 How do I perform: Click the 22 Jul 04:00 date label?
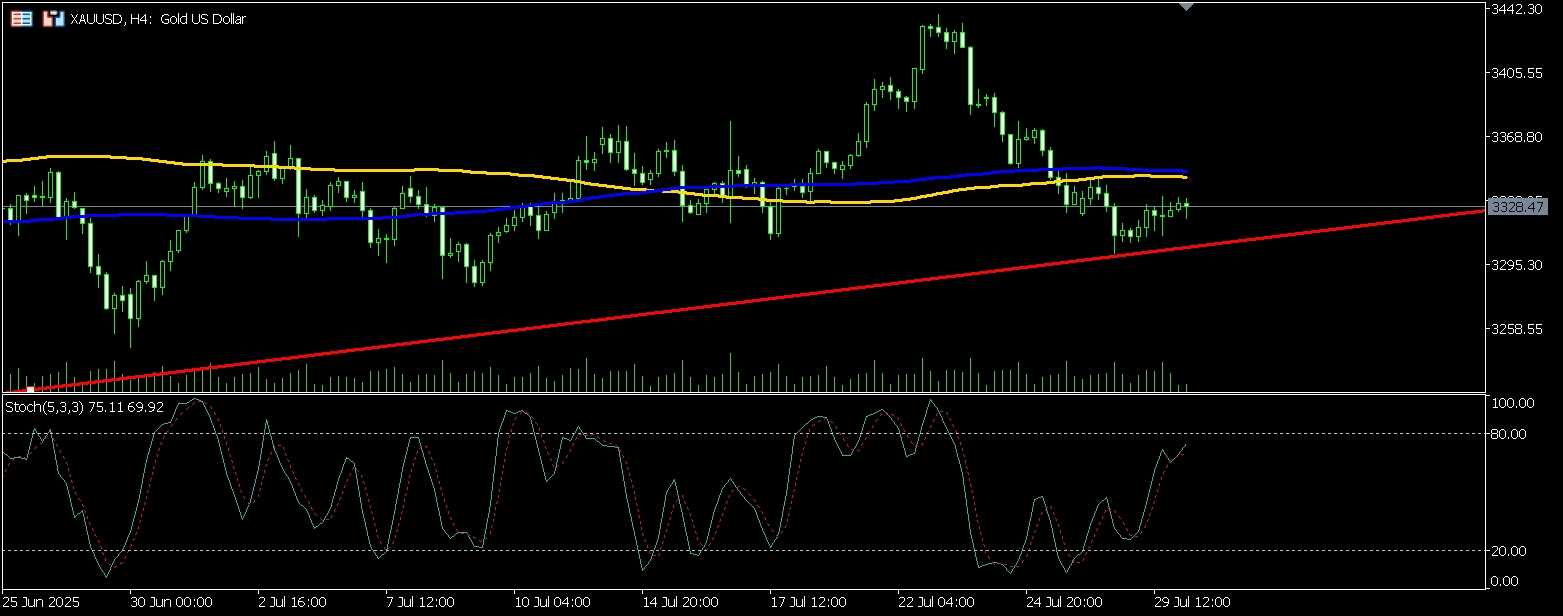point(936,603)
